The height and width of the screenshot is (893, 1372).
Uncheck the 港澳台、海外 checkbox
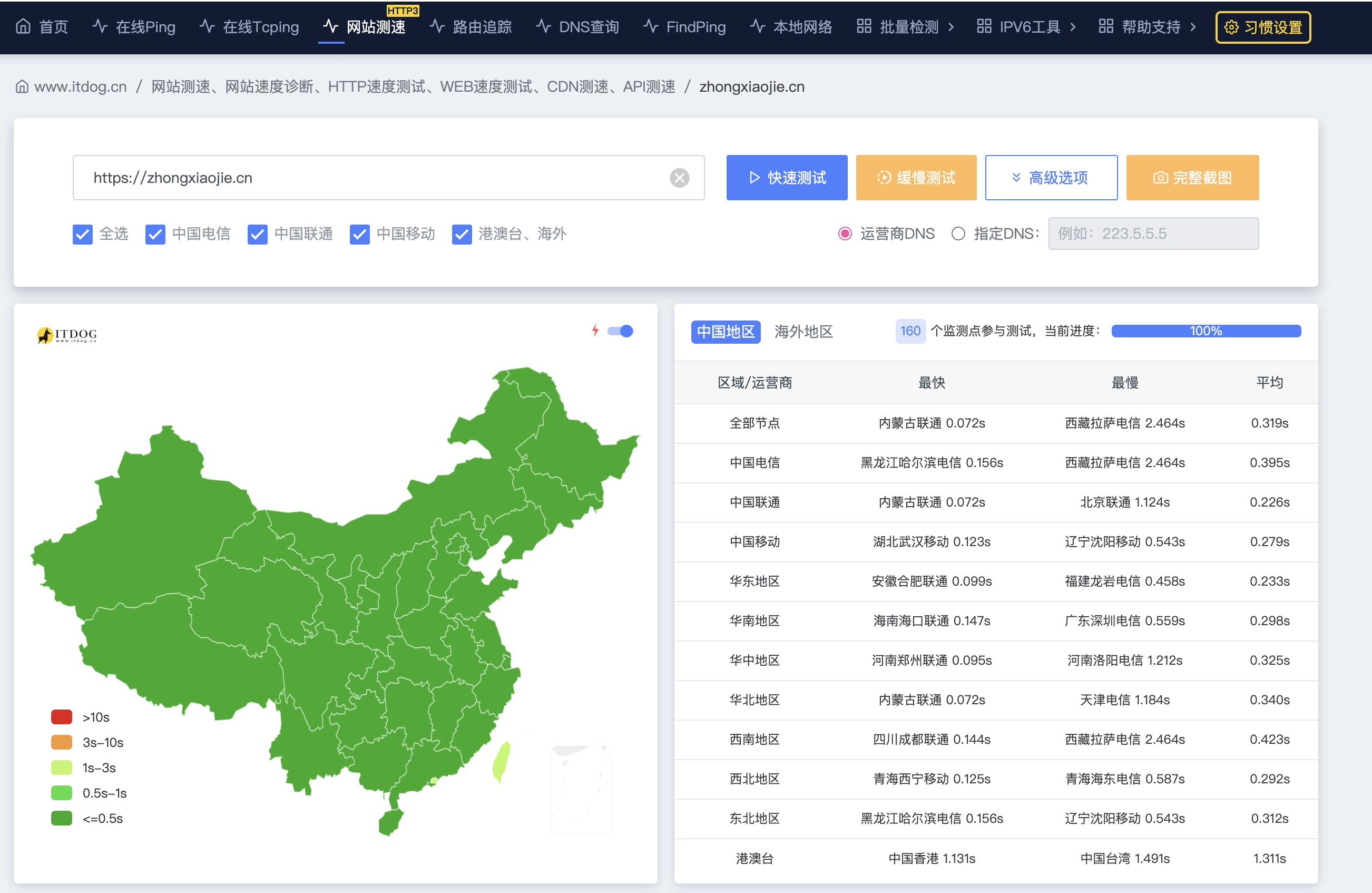tap(462, 234)
